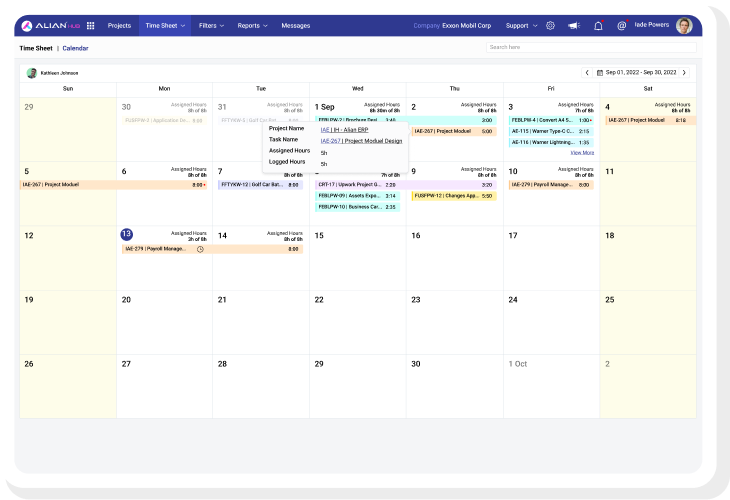
Task: Open IAE-267 Project Moduel on Sunday 5
Action: [114, 185]
